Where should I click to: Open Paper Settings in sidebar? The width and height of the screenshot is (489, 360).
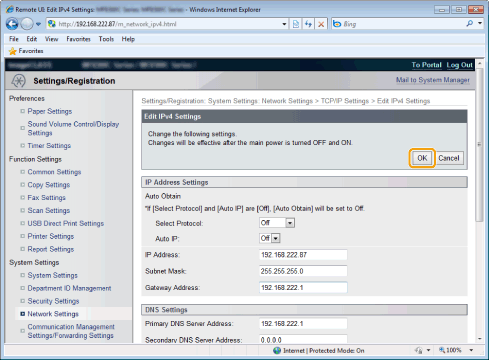[x=50, y=111]
